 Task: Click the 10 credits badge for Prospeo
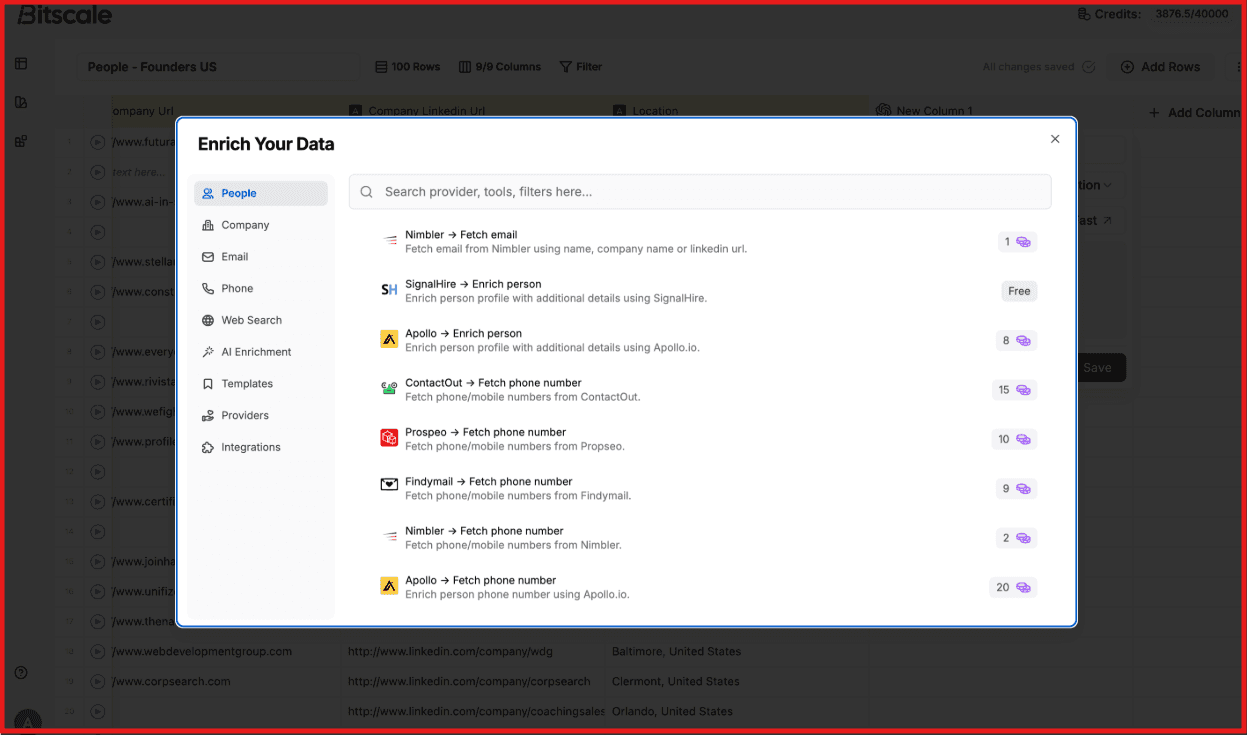(x=1015, y=439)
